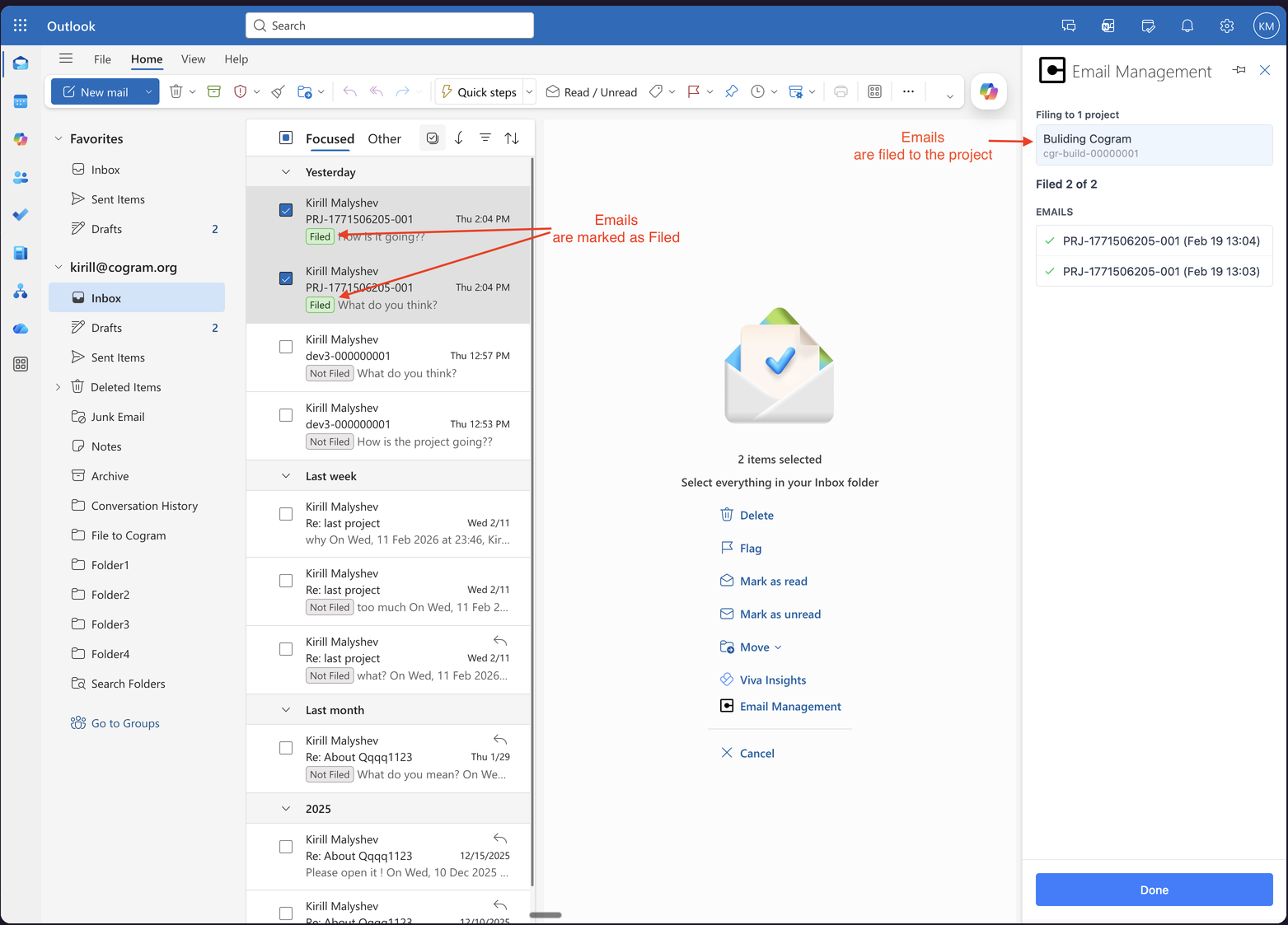The width and height of the screenshot is (1288, 925).
Task: Open the New mail dropdown arrow
Action: click(x=148, y=91)
